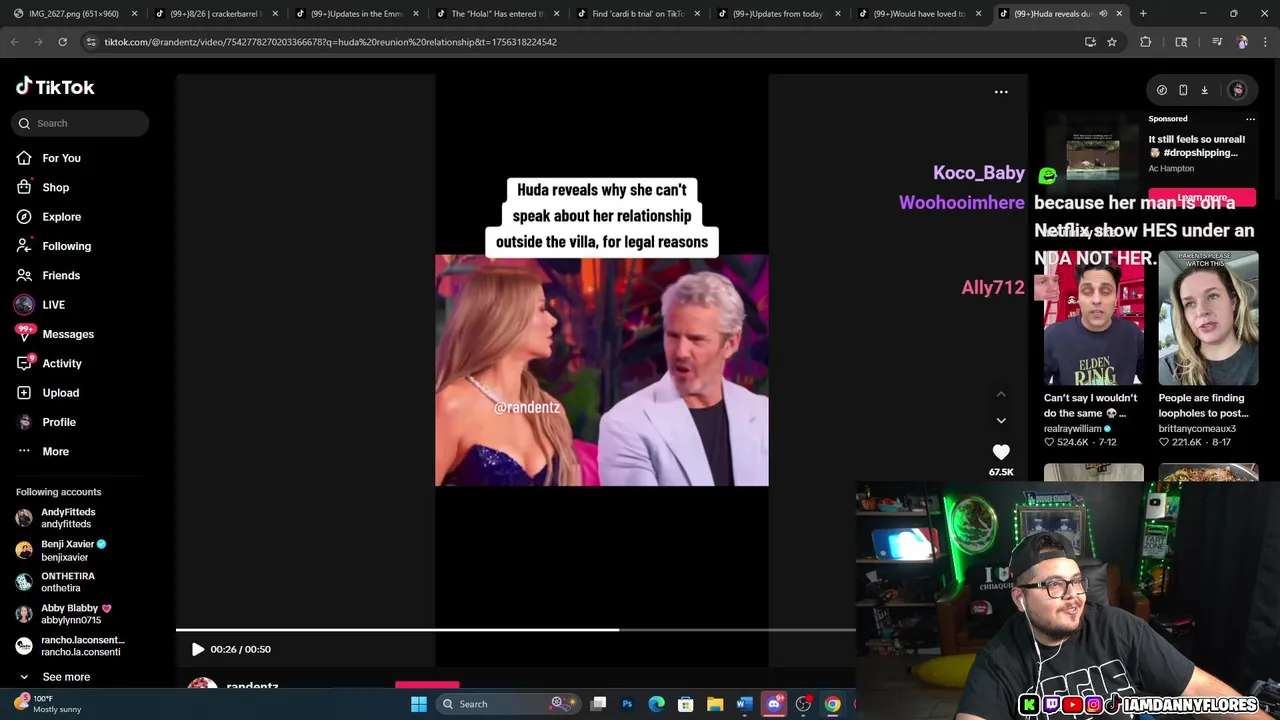The image size is (1280, 720).
Task: Reload the current page
Action: tap(62, 42)
